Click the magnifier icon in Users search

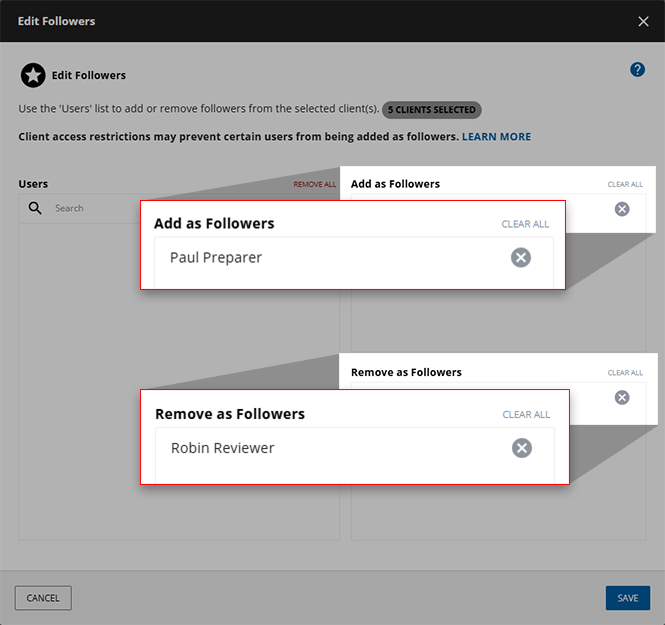35,208
